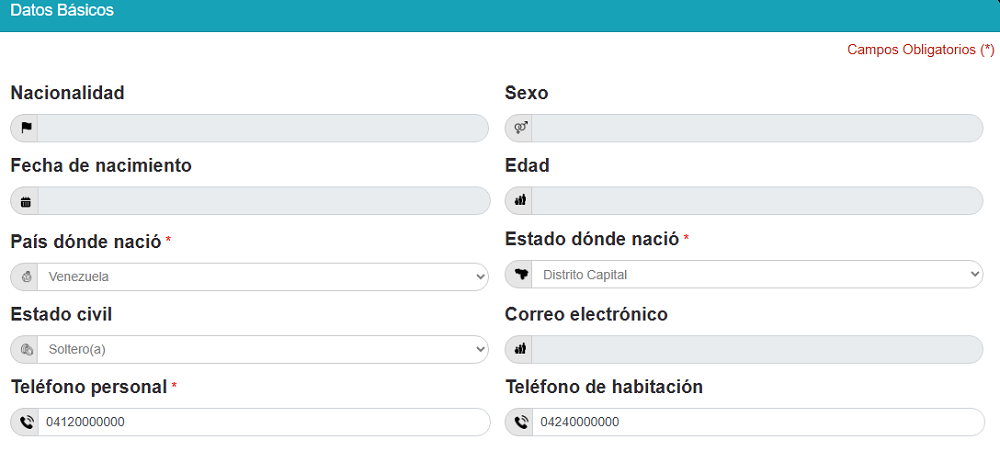Click the Teléfono de habitación label
Viewport: 1000px width, 451px height.
coord(604,387)
